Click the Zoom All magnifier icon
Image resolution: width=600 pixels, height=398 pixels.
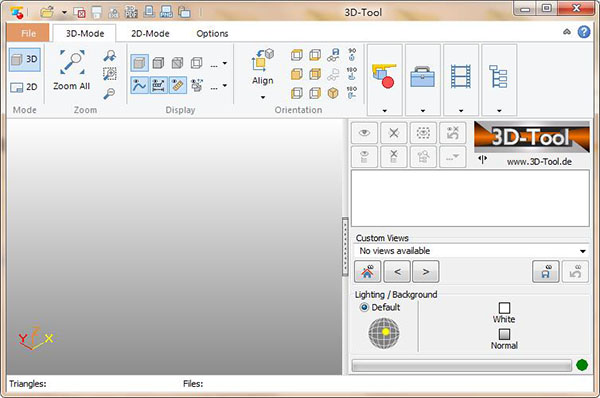[72, 62]
